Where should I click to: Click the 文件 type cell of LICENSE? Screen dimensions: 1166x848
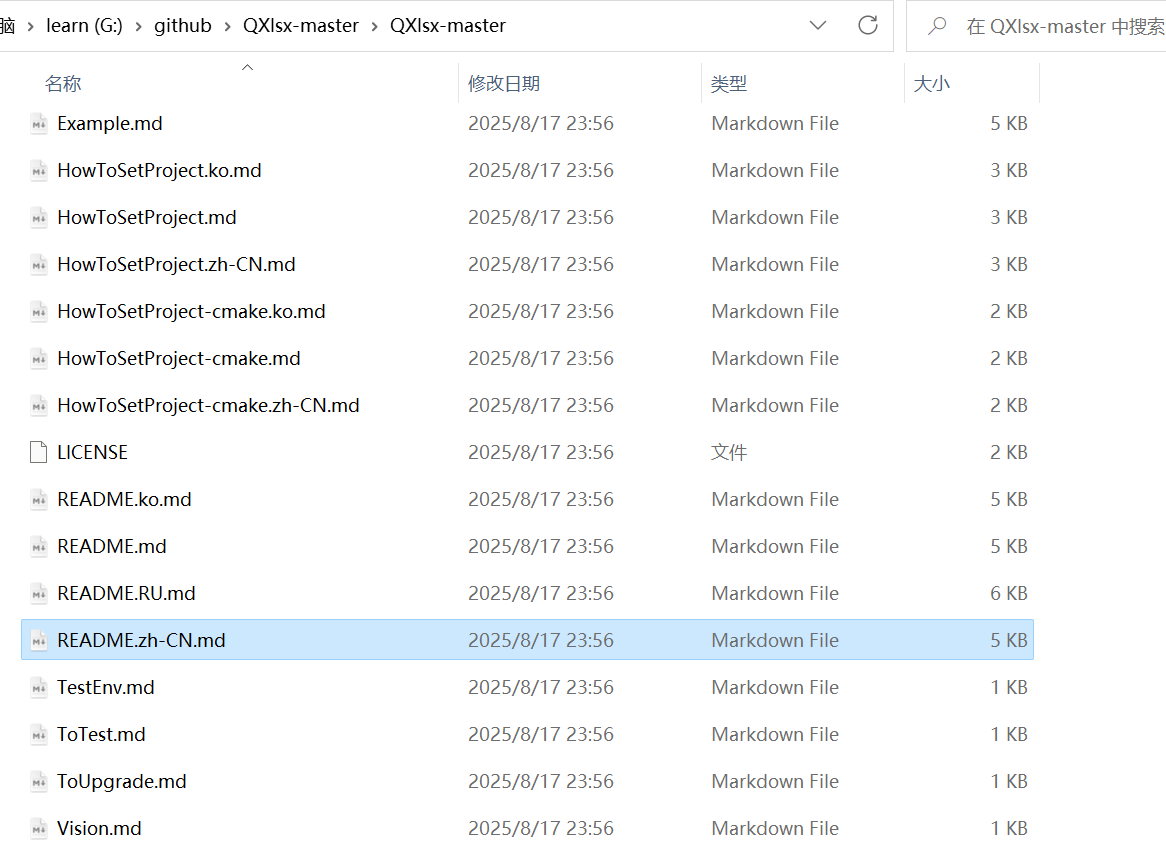pos(729,452)
